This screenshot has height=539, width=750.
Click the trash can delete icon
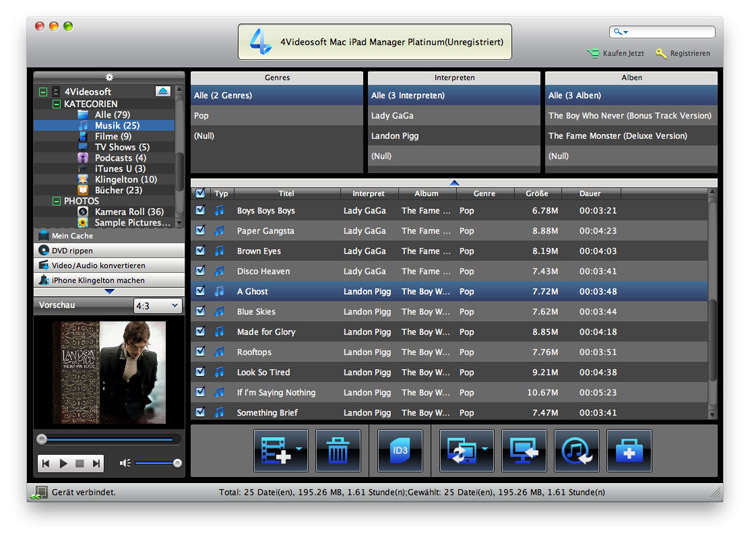click(x=338, y=451)
